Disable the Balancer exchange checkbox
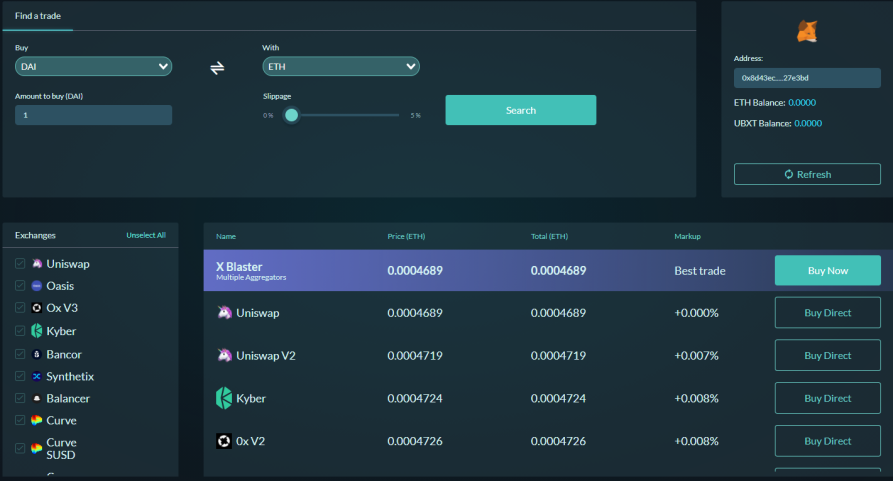The height and width of the screenshot is (481, 893). [20, 398]
